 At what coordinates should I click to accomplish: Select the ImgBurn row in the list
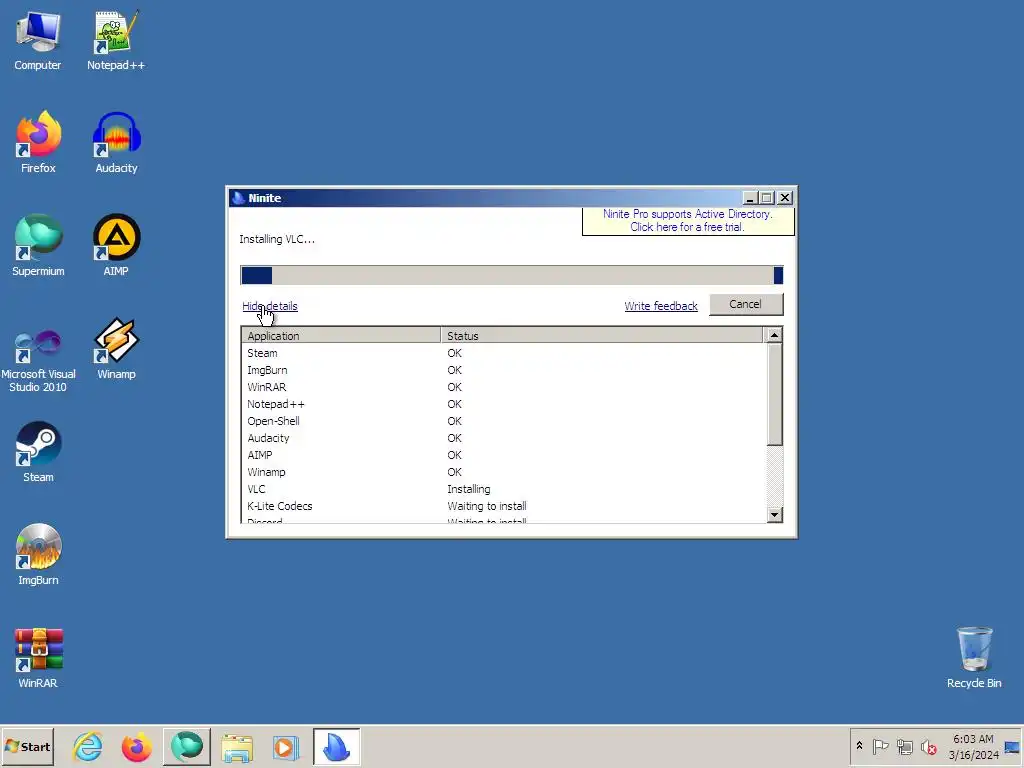[502, 370]
